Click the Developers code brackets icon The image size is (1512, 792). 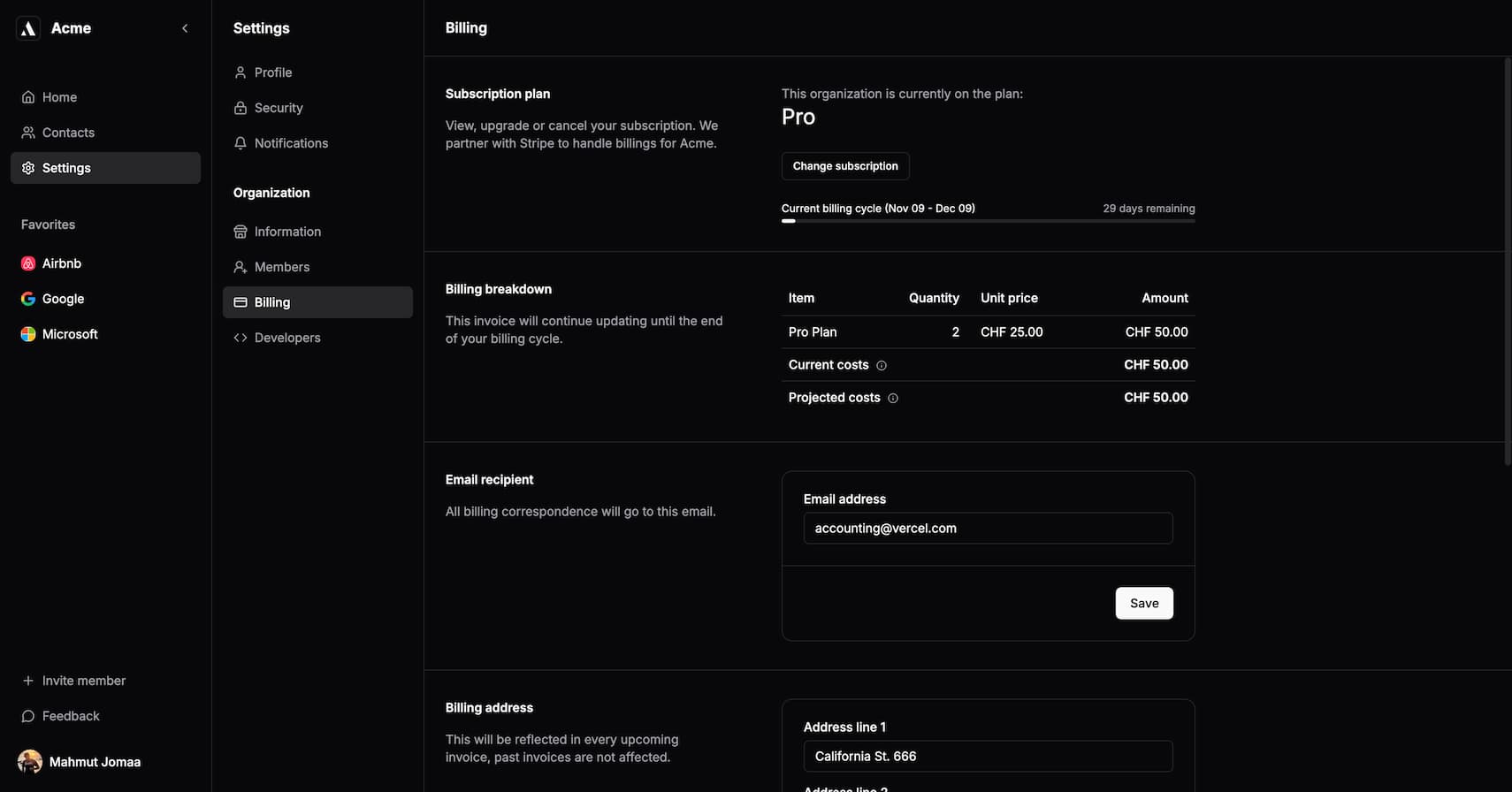[x=241, y=338]
